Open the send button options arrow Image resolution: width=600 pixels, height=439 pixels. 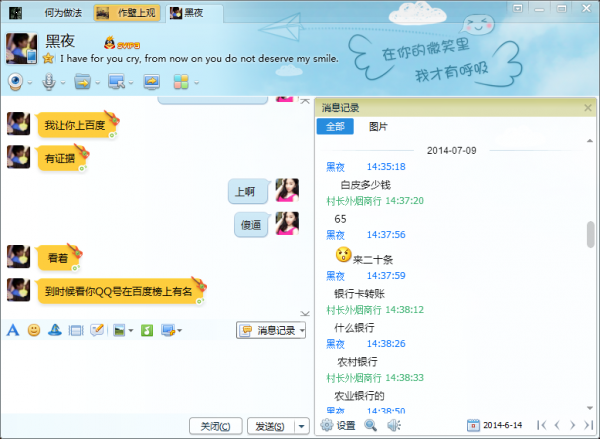(x=302, y=426)
